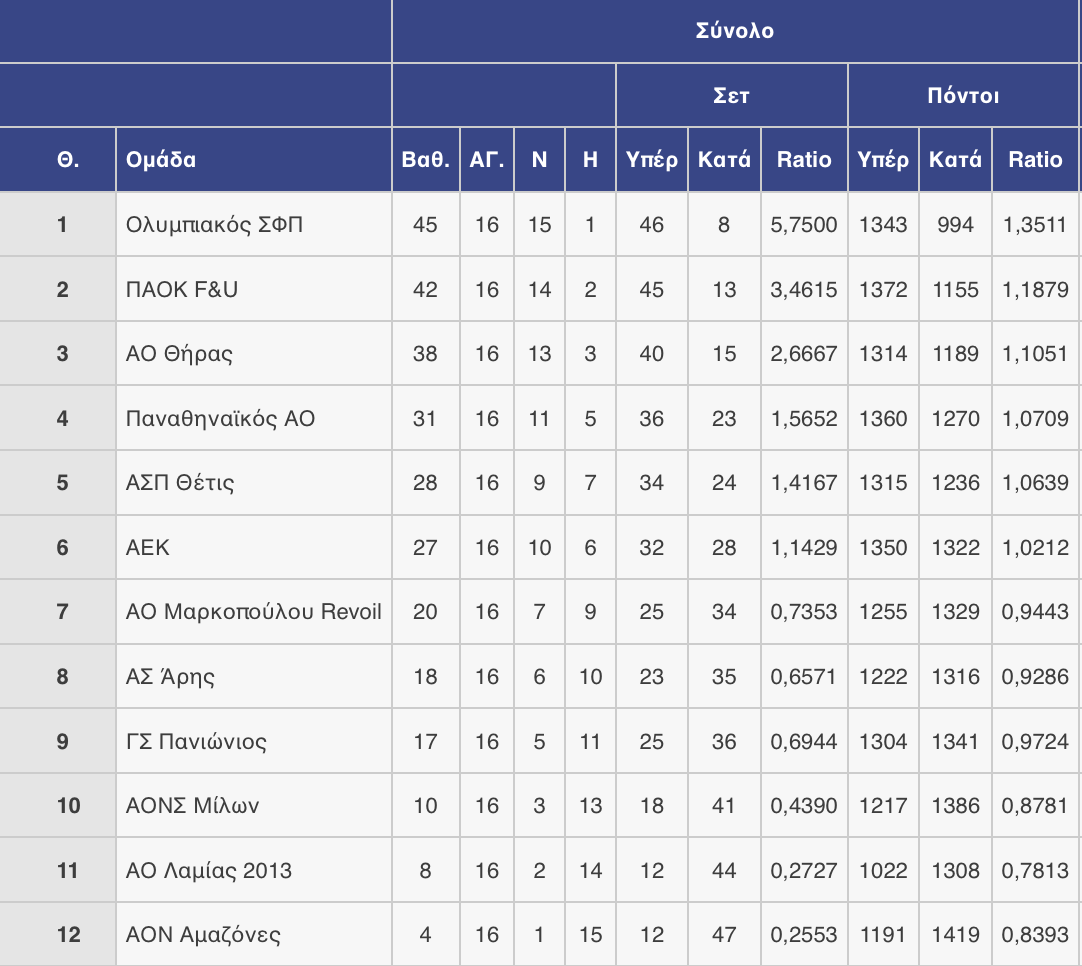Click the set ratio 0,2727

(x=804, y=870)
